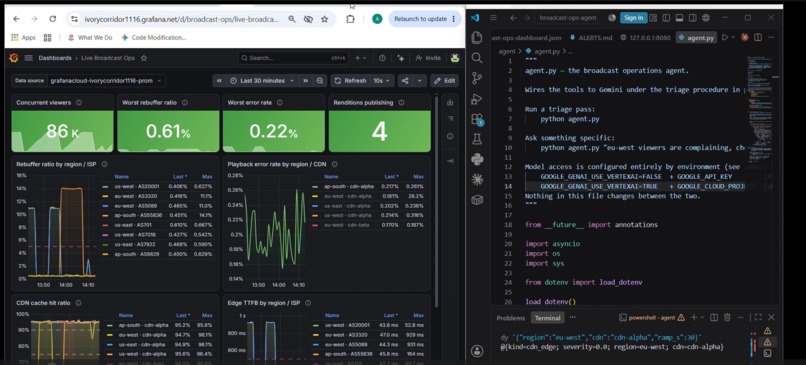Switch to the ALERTS.md editor tab

pos(591,38)
